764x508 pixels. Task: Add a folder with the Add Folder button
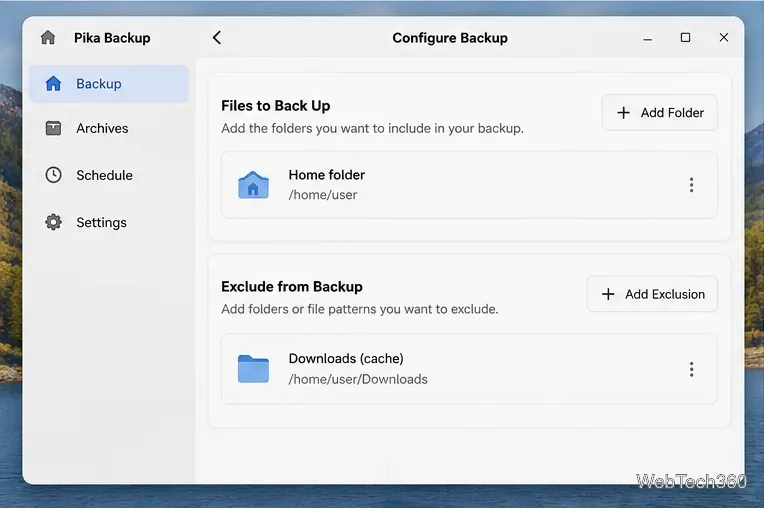[659, 113]
